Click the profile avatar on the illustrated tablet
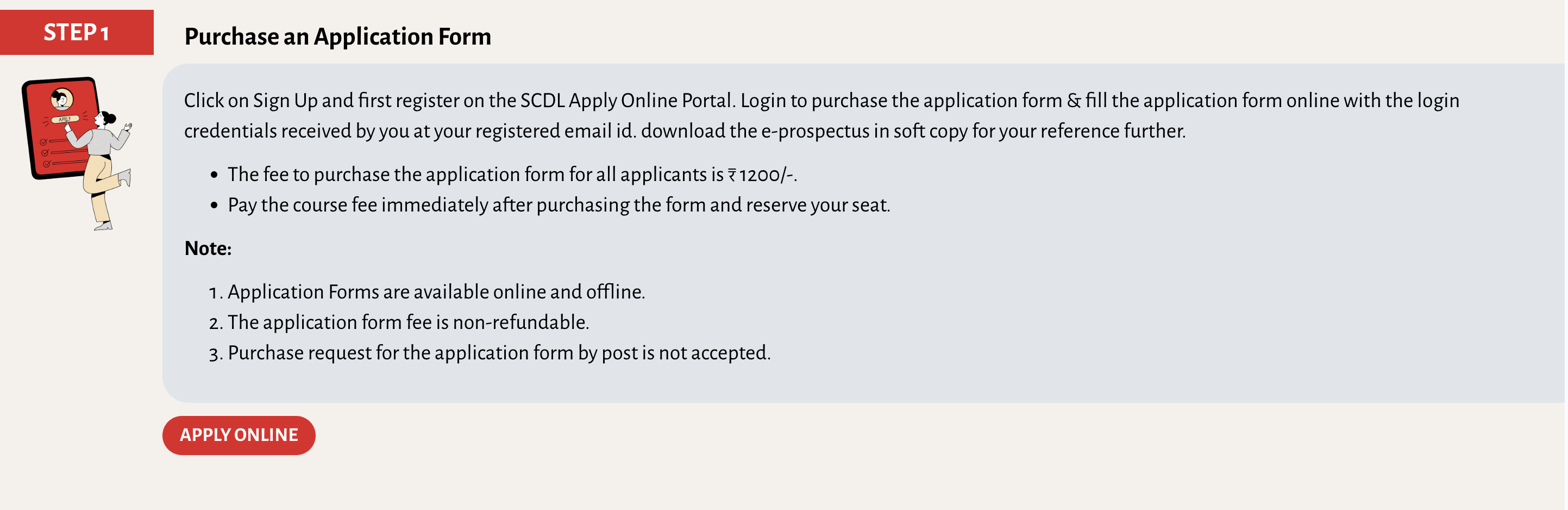1568x510 pixels. 61,99
